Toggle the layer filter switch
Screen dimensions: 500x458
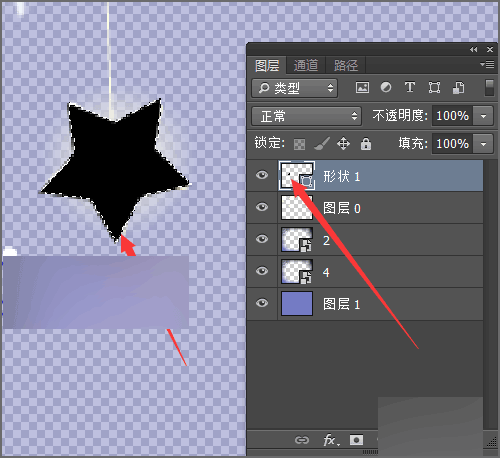489,88
